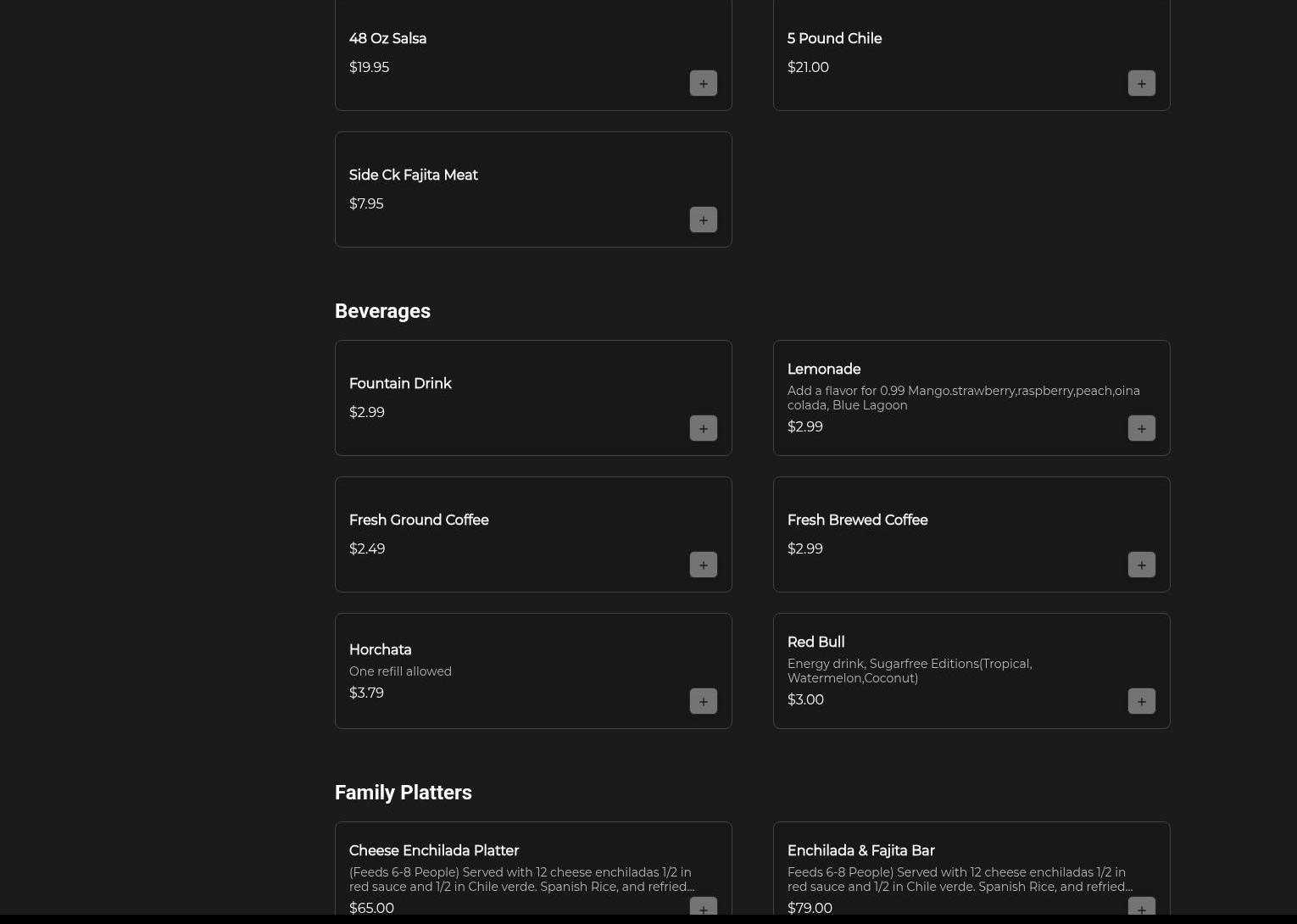Add Horchata with the plus button
The image size is (1297, 924).
(x=703, y=701)
